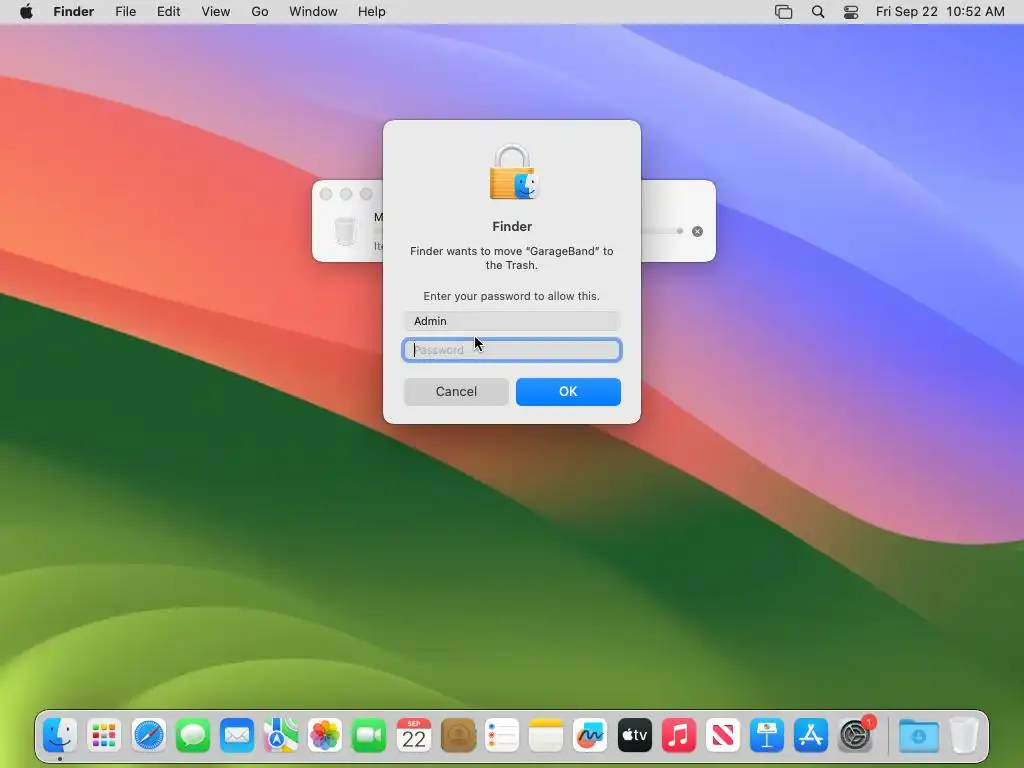Open Spotlight search in menu bar
This screenshot has height=768, width=1024.
click(x=818, y=12)
